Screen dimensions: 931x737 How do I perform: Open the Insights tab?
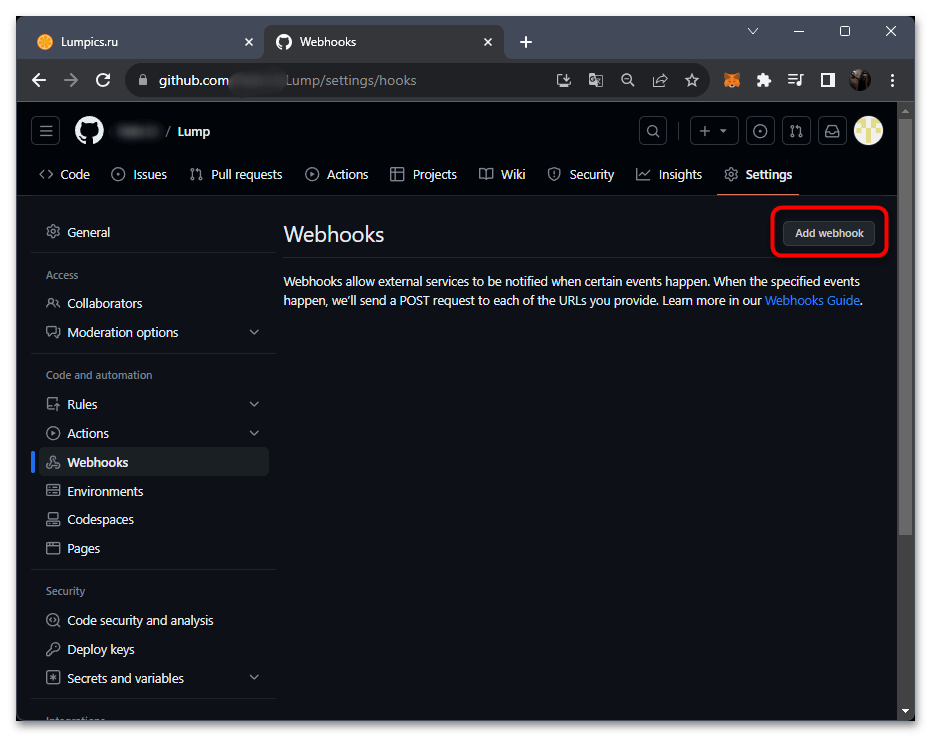tap(669, 175)
